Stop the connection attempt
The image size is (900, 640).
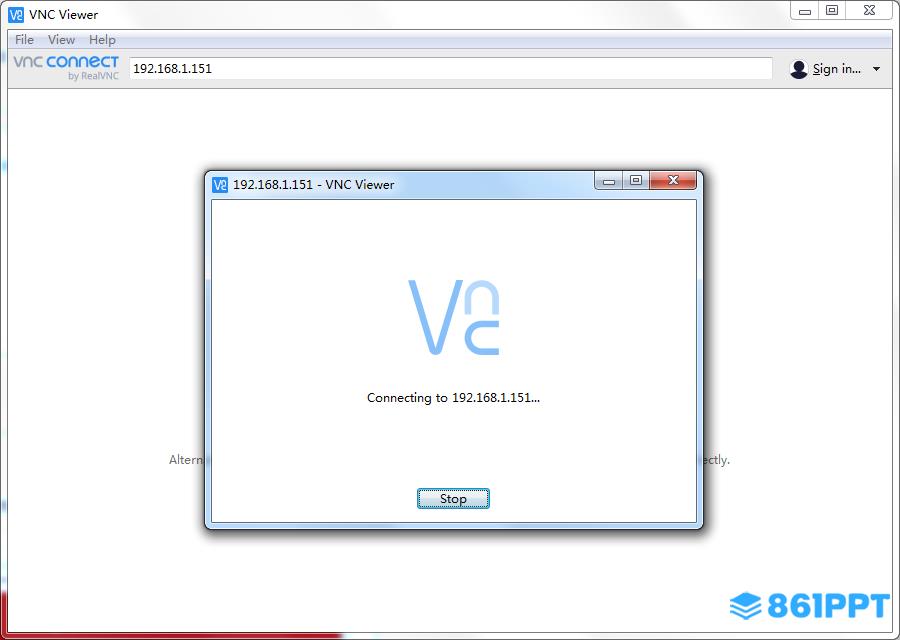[x=453, y=498]
